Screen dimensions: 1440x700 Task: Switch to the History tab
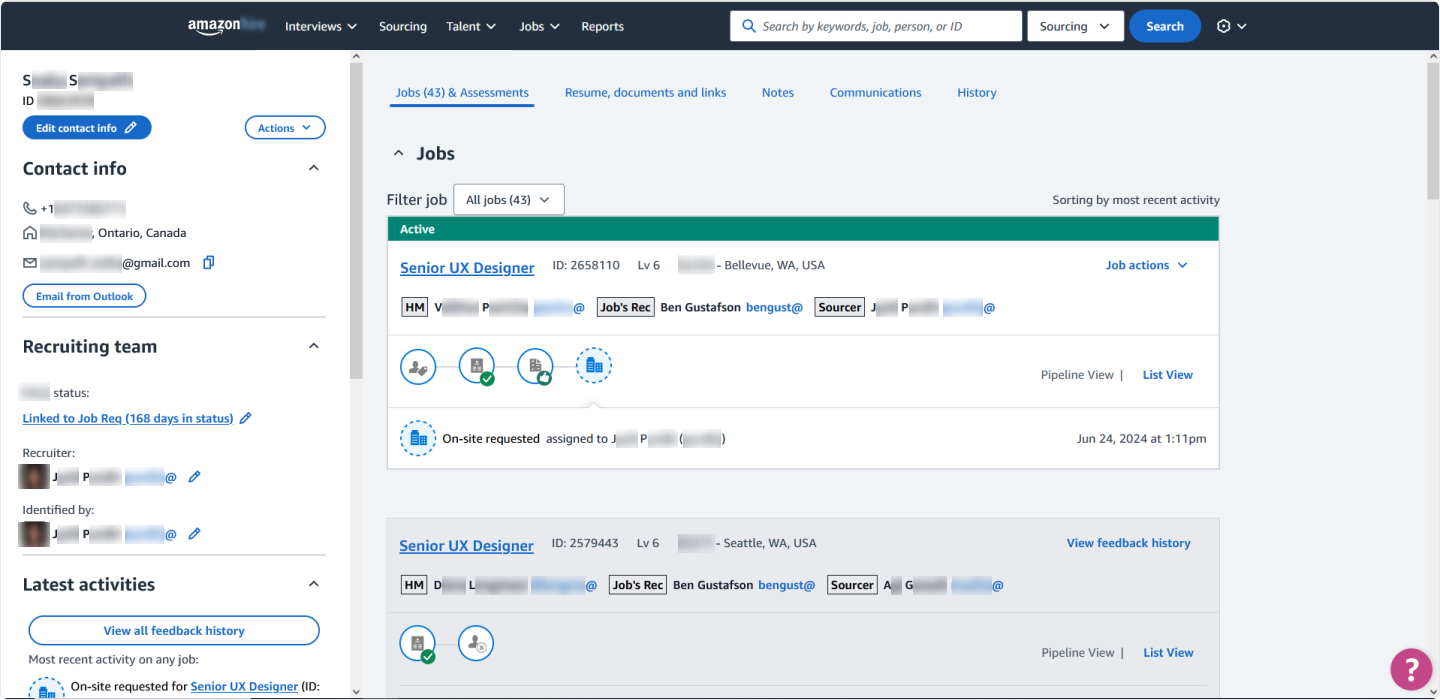point(977,93)
